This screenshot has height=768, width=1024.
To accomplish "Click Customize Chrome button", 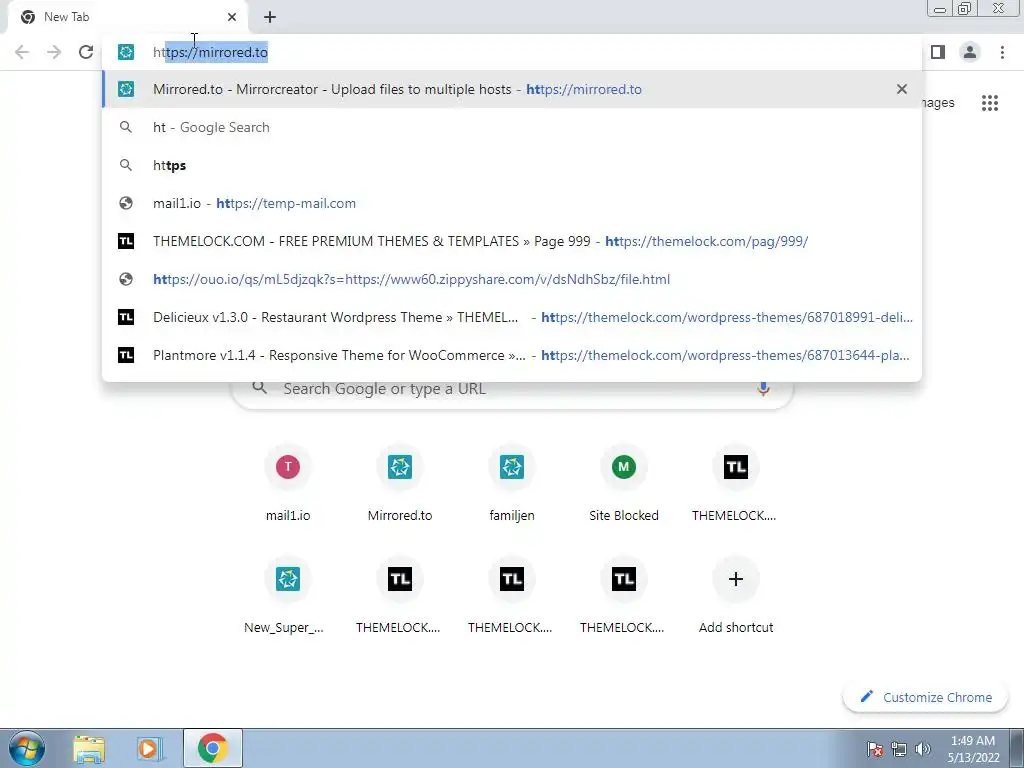I will 926,697.
